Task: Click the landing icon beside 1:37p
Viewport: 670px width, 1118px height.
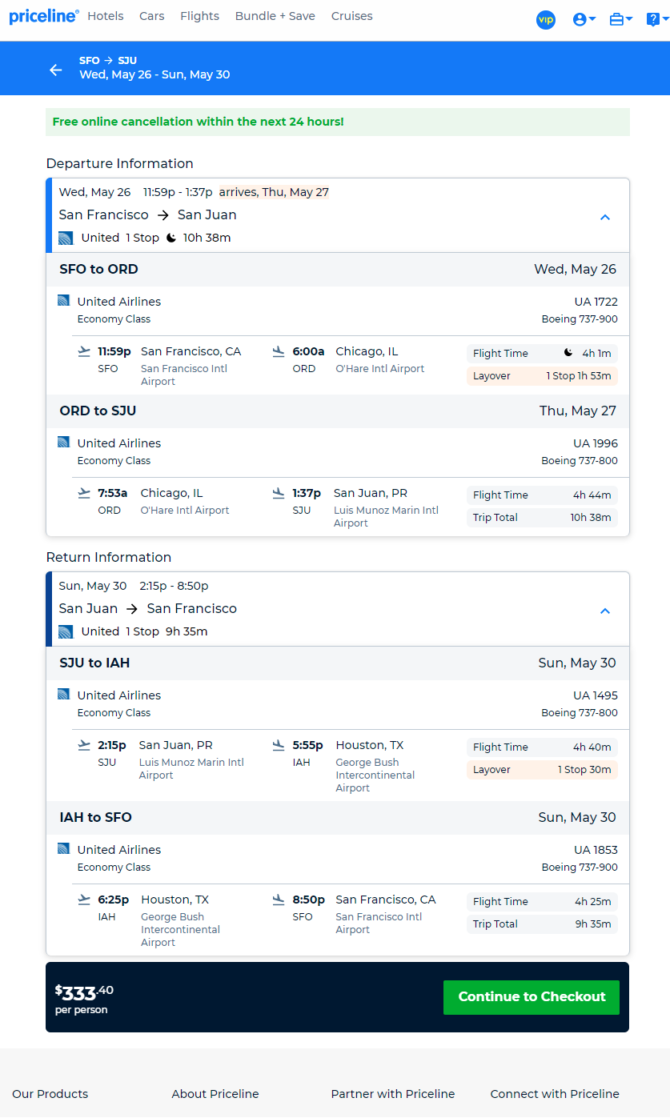Action: tap(279, 493)
